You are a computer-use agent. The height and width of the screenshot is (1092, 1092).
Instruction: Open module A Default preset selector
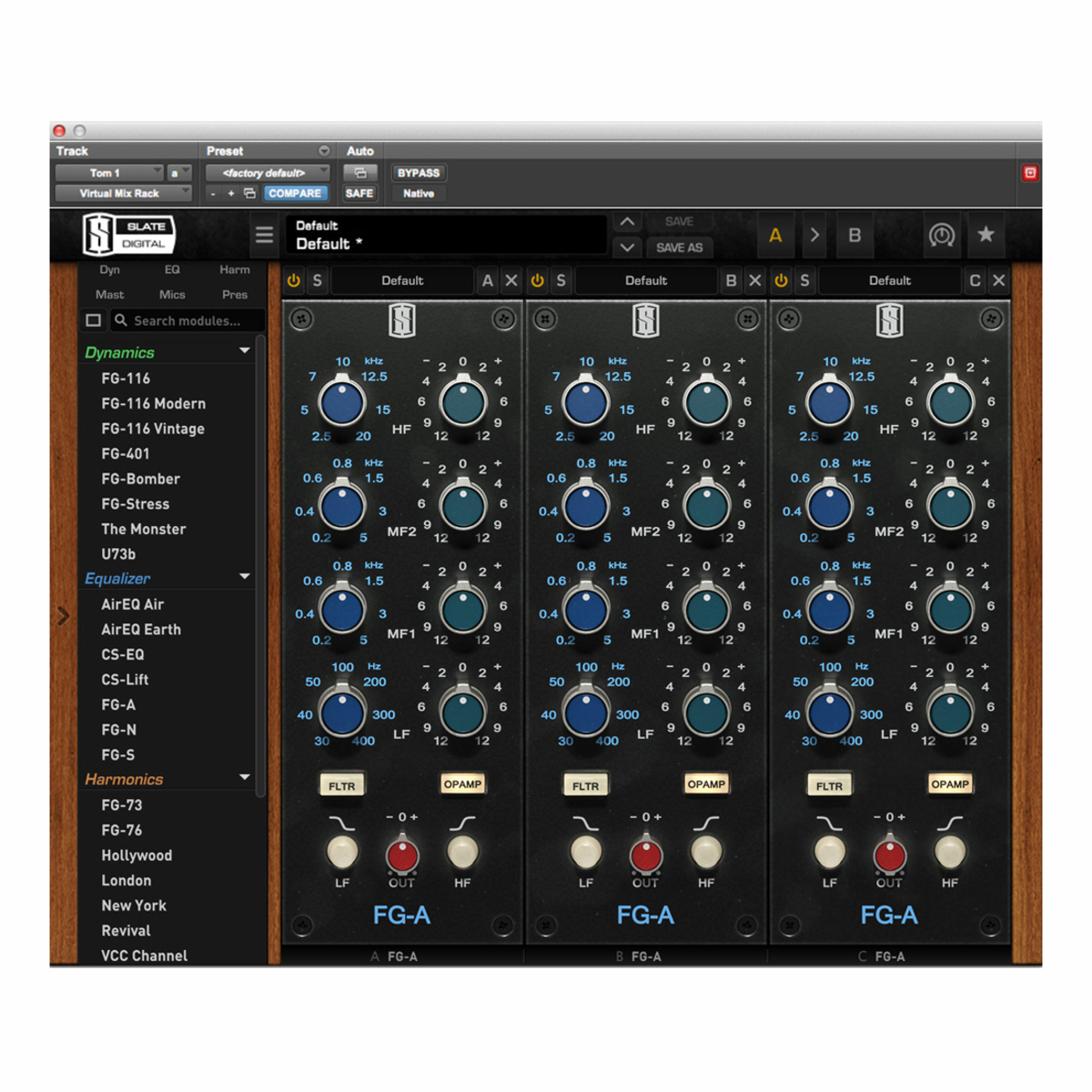pyautogui.click(x=402, y=280)
